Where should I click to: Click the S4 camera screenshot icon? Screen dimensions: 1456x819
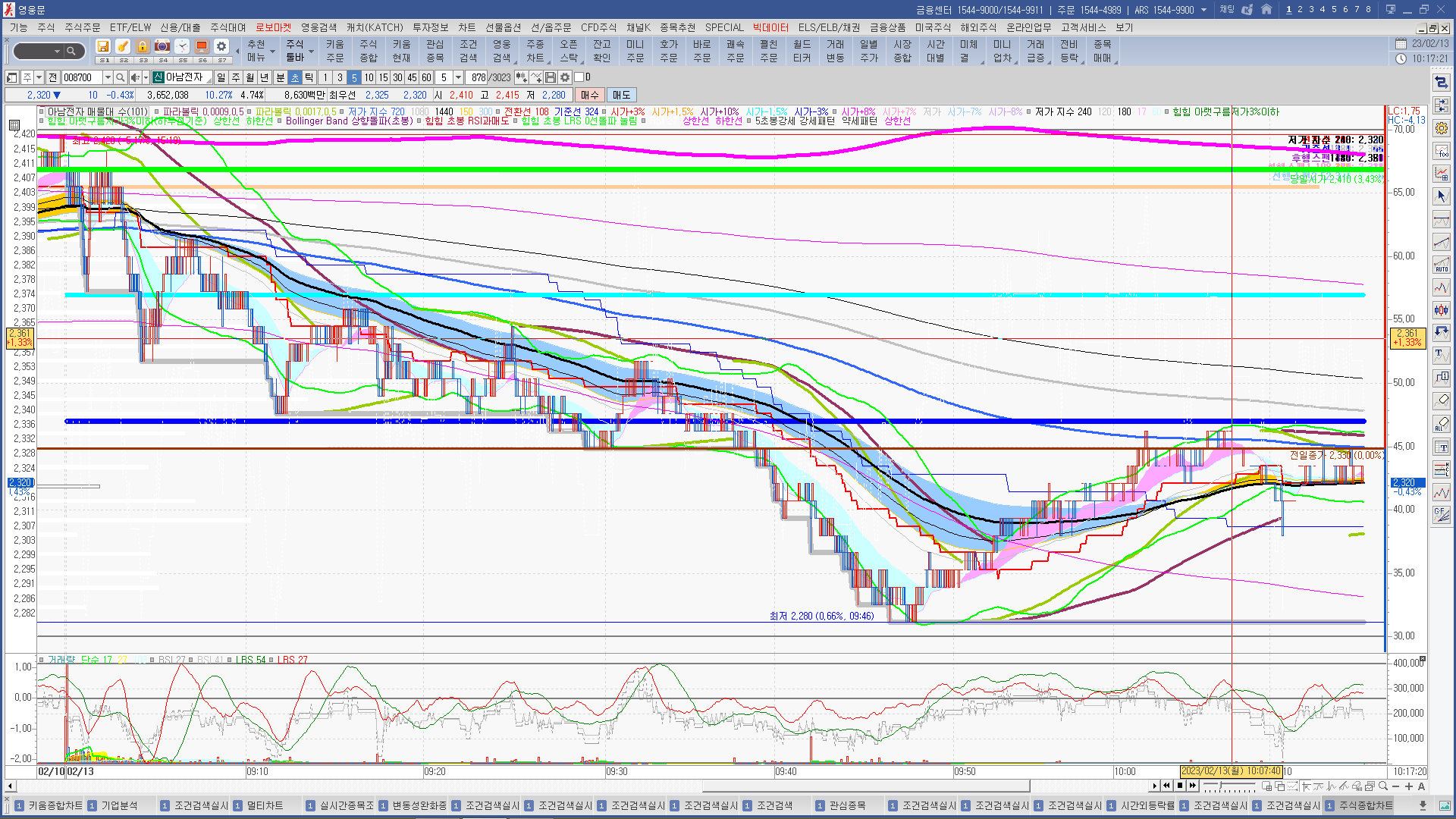(162, 47)
